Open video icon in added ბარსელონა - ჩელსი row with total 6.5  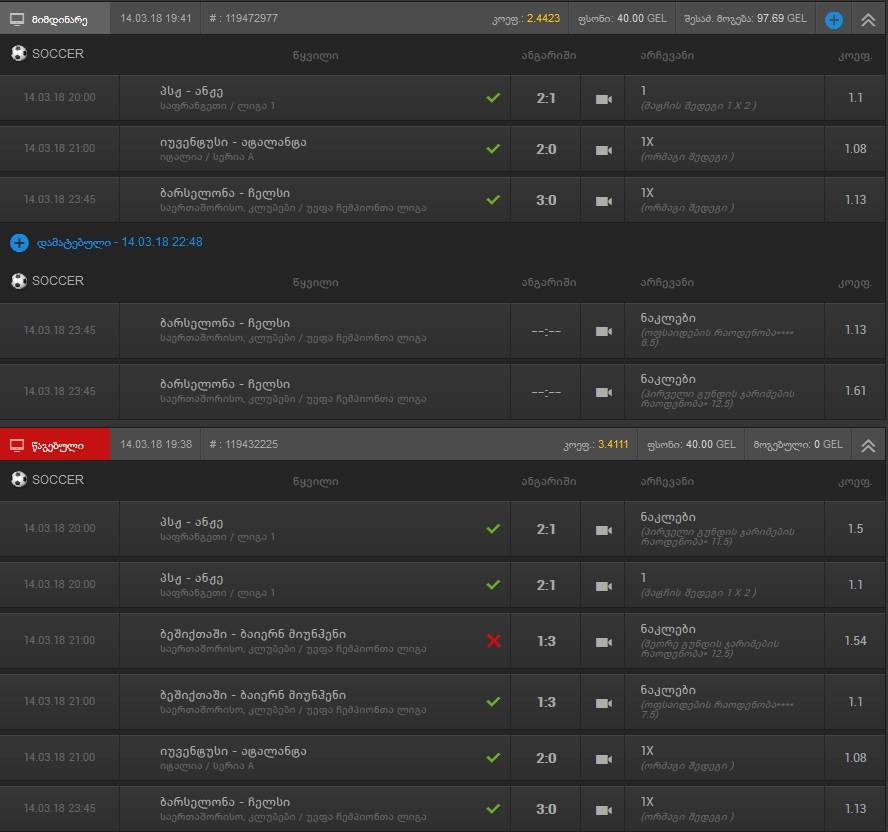click(x=604, y=331)
